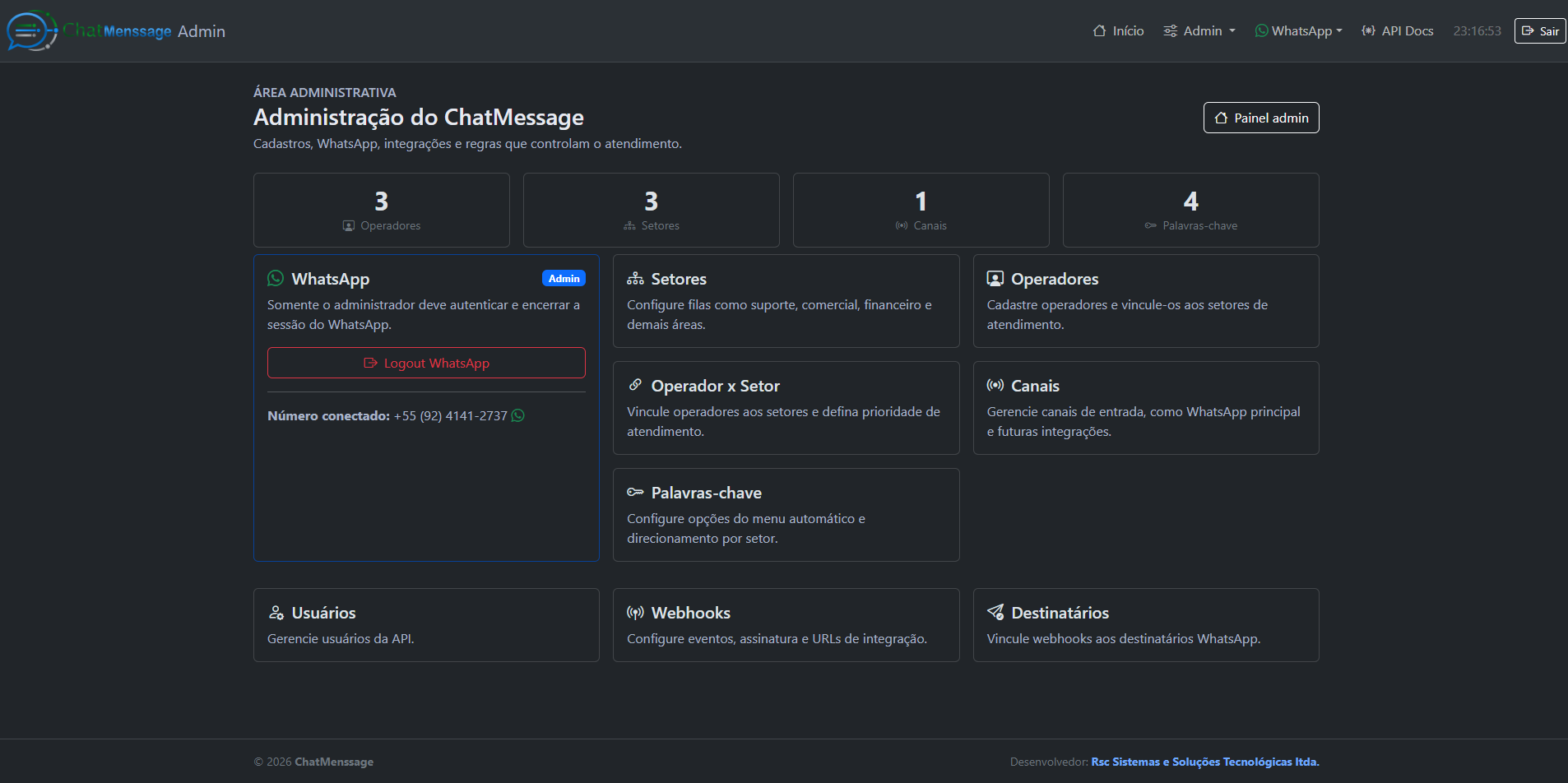This screenshot has height=783, width=1568.
Task: Click the link icon on Operador x Setor
Action: 635,385
